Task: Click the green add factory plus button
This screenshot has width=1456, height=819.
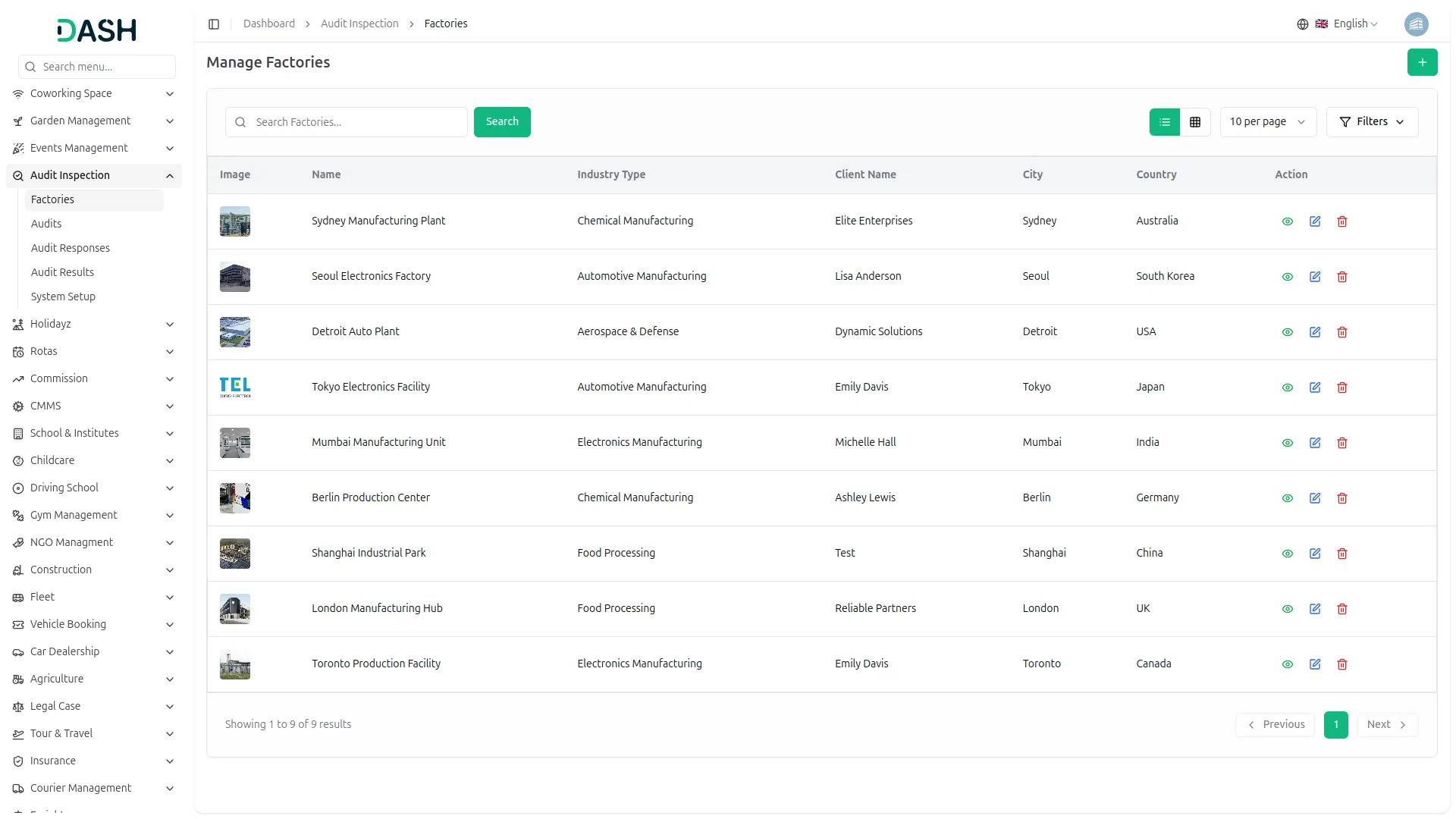Action: pyautogui.click(x=1422, y=62)
